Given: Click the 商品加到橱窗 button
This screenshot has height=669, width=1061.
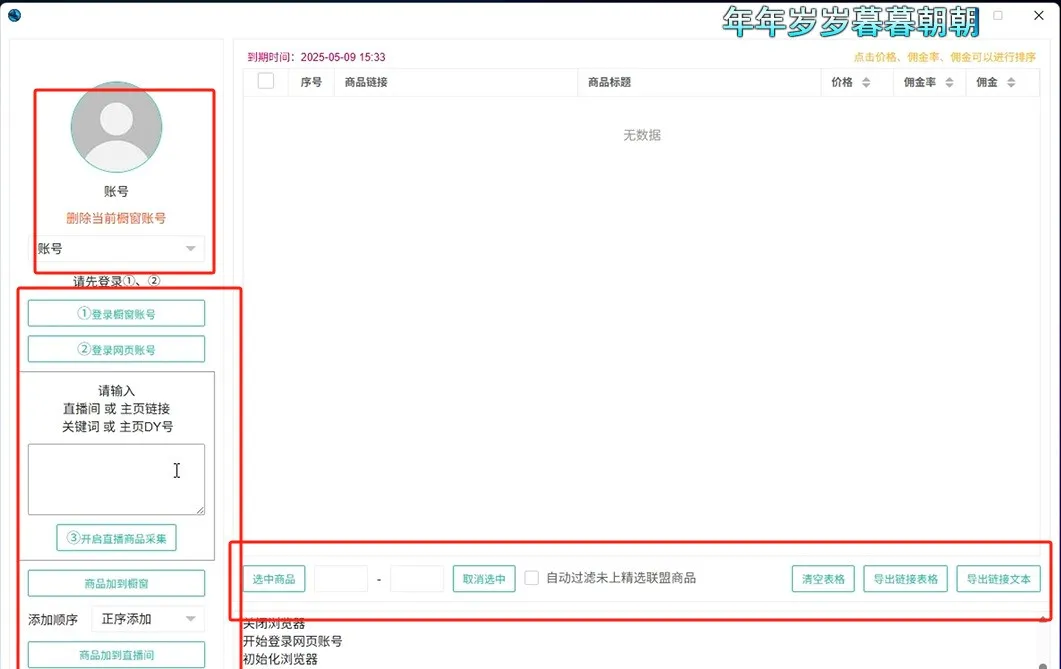Looking at the screenshot, I should [116, 583].
